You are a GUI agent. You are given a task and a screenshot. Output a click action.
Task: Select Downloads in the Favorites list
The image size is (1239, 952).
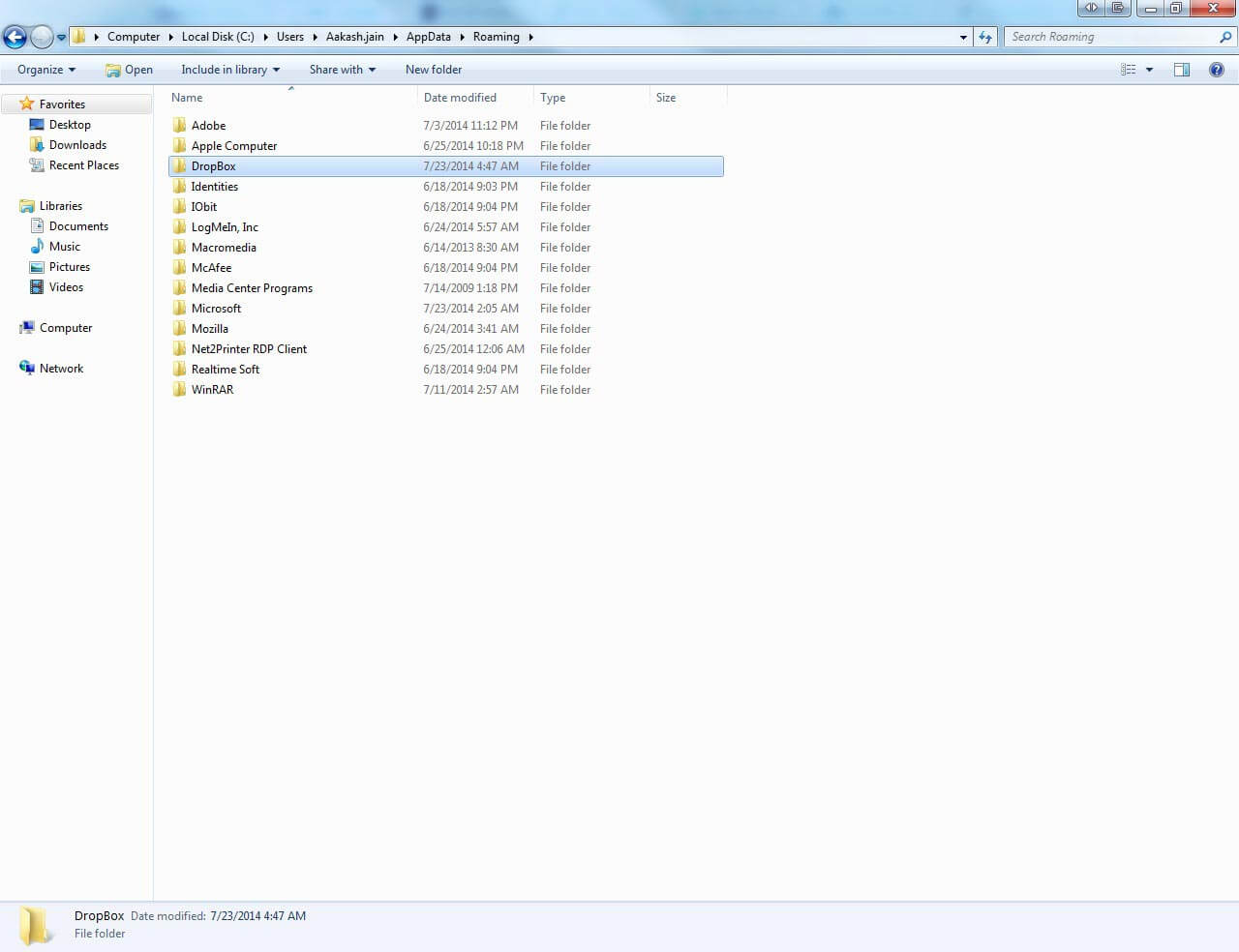(77, 145)
